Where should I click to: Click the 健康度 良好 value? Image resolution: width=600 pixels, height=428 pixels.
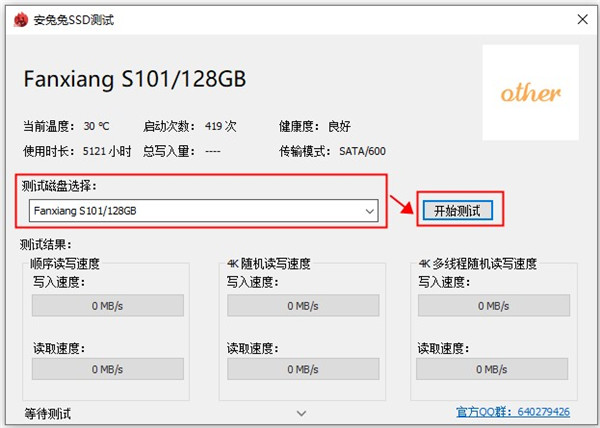tap(339, 126)
